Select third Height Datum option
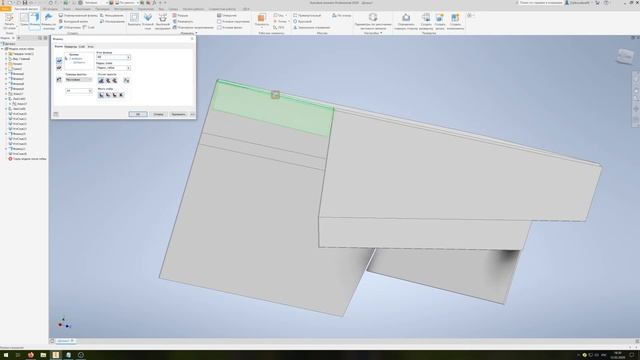 pyautogui.click(x=115, y=80)
